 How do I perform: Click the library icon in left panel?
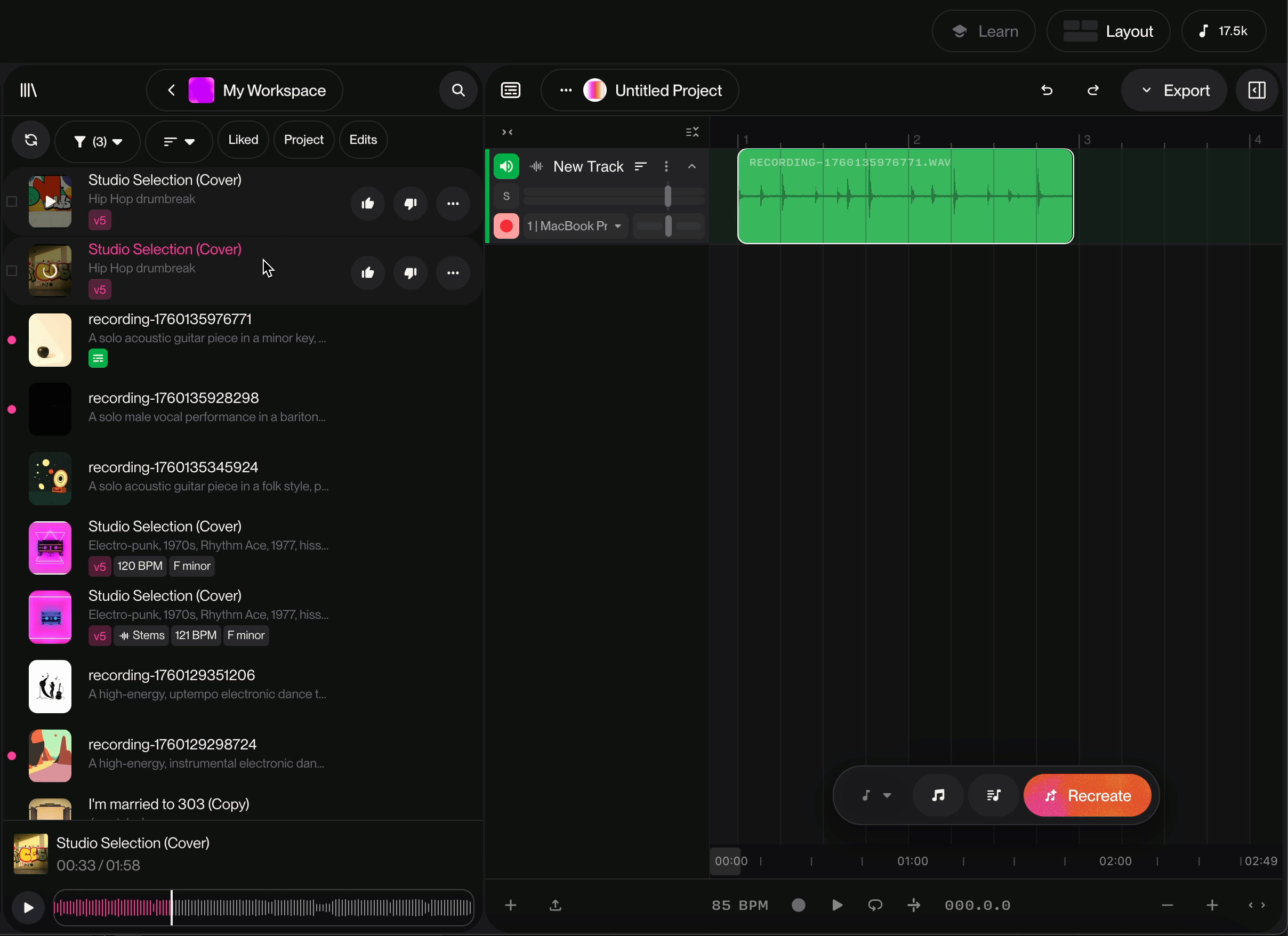28,90
